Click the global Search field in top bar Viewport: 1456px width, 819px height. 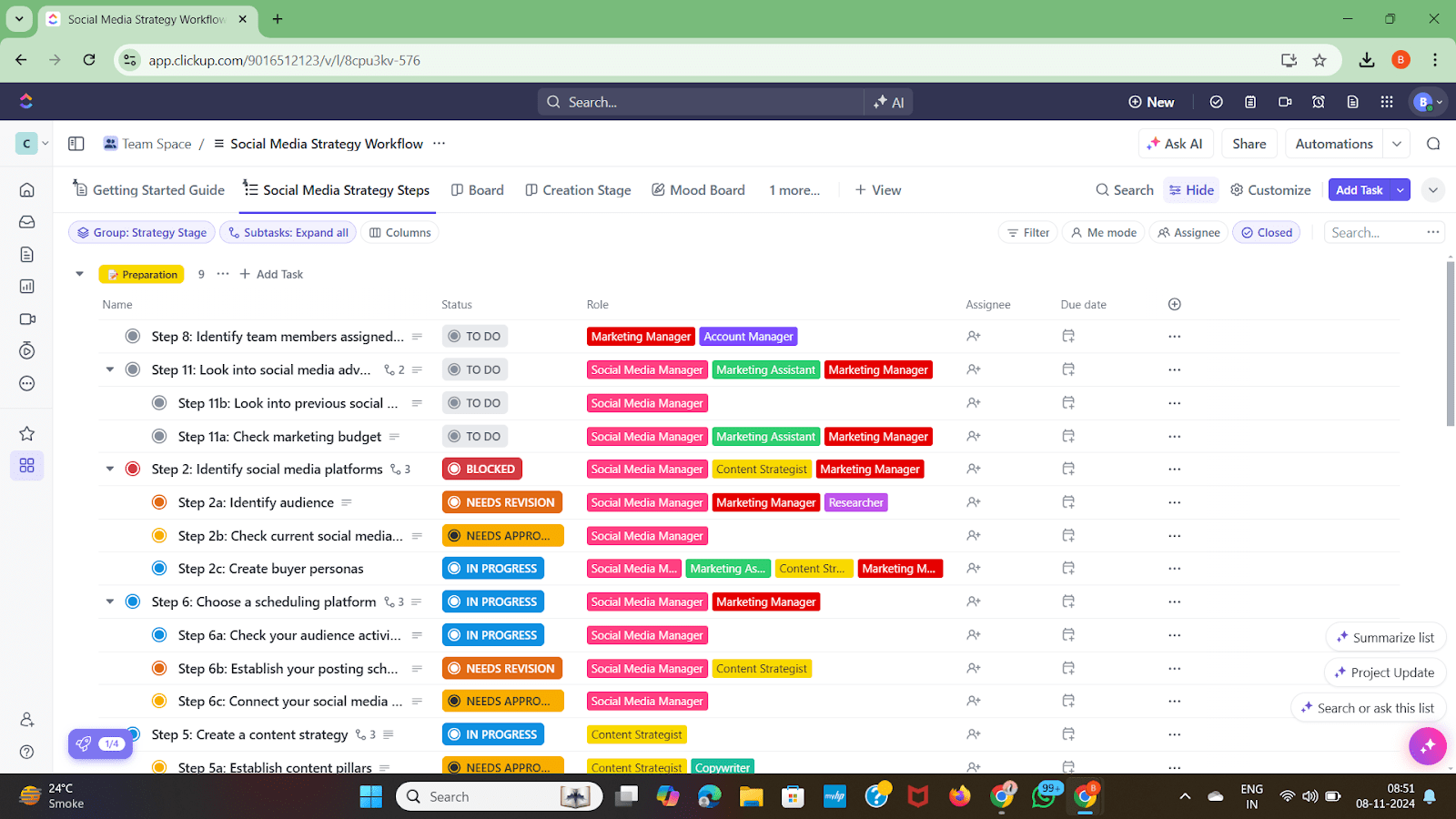click(x=701, y=102)
